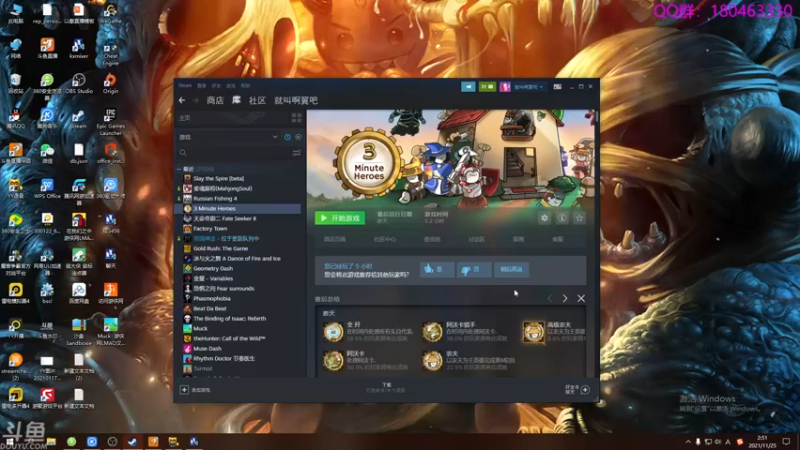The image size is (800, 450).
Task: Mark game as favorite with star
Action: (x=579, y=218)
